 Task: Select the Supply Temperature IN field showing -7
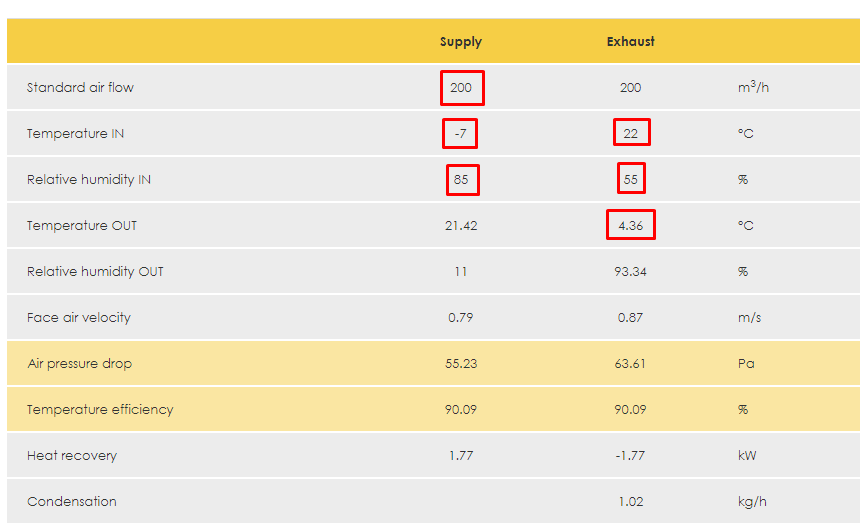click(461, 134)
